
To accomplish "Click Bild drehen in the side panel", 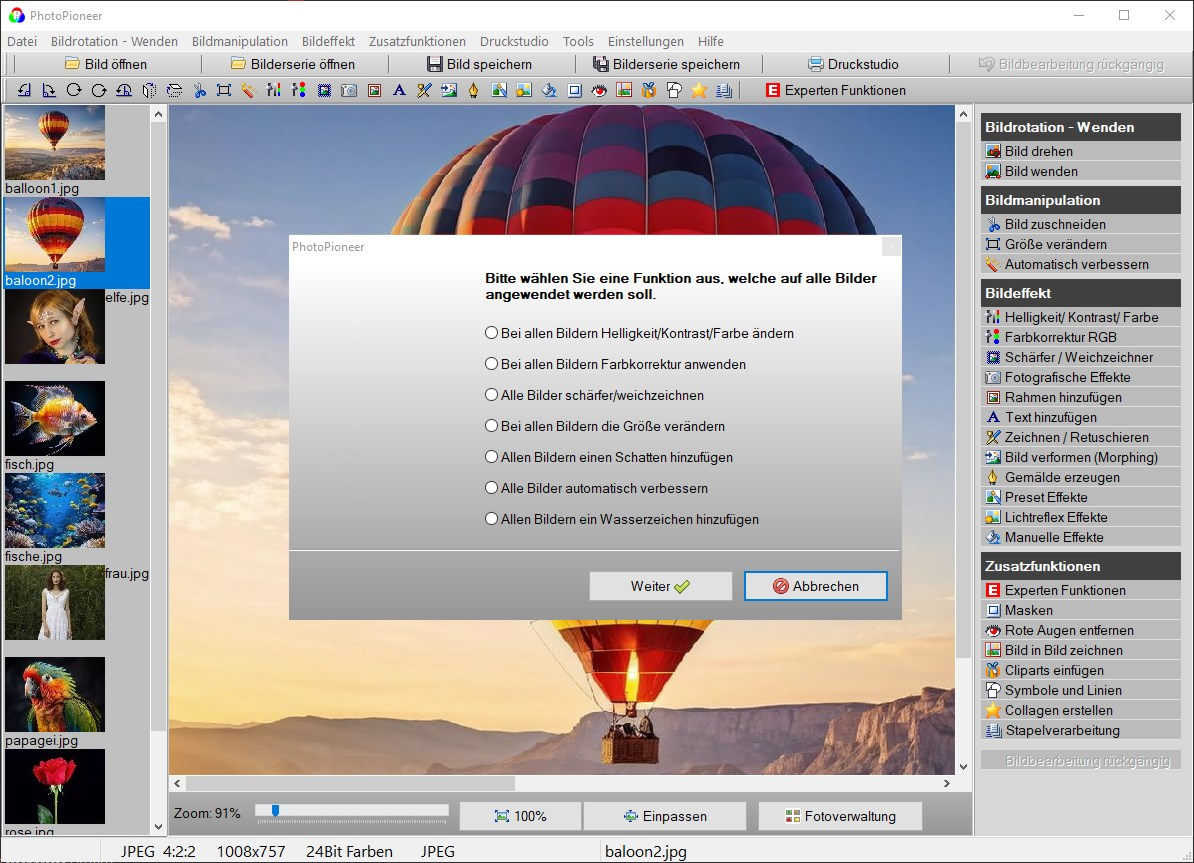I will (1038, 151).
